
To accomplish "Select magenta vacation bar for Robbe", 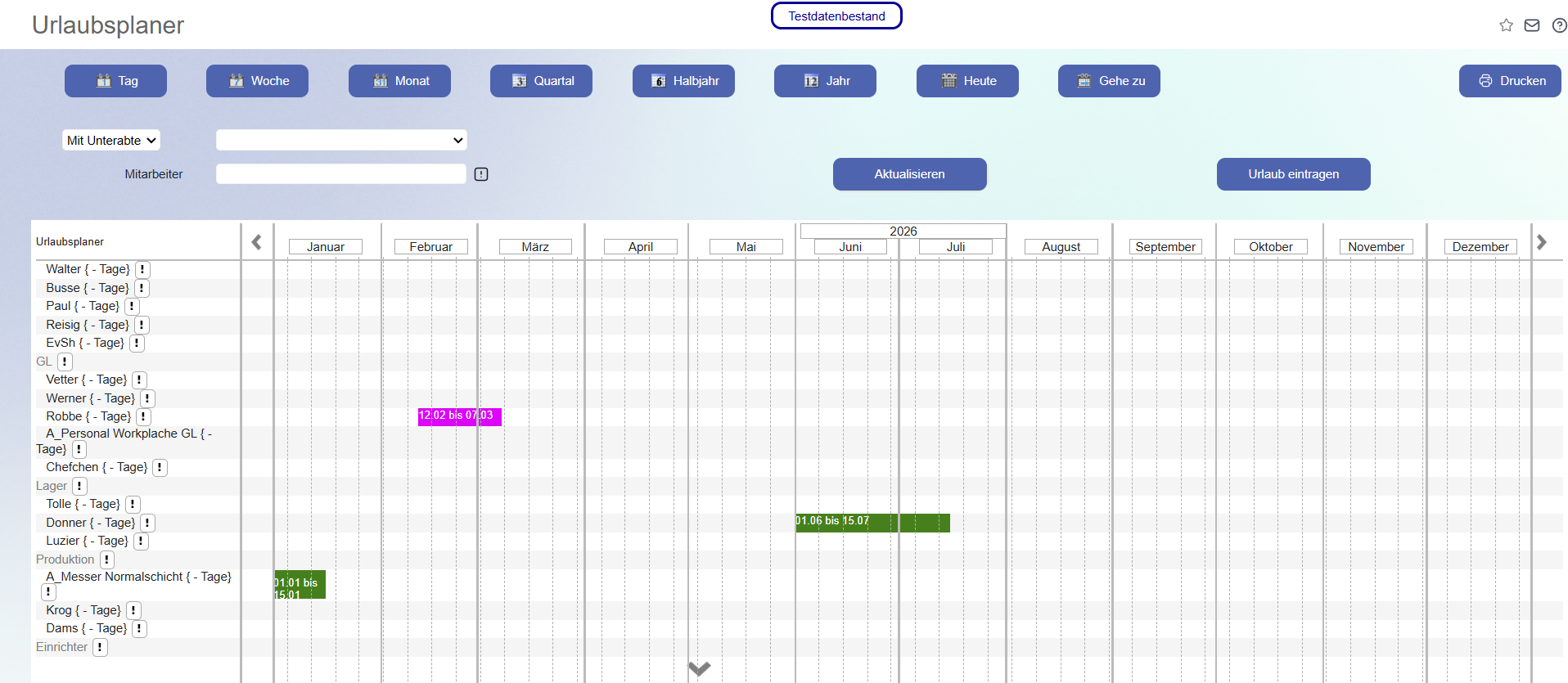I will coord(460,416).
